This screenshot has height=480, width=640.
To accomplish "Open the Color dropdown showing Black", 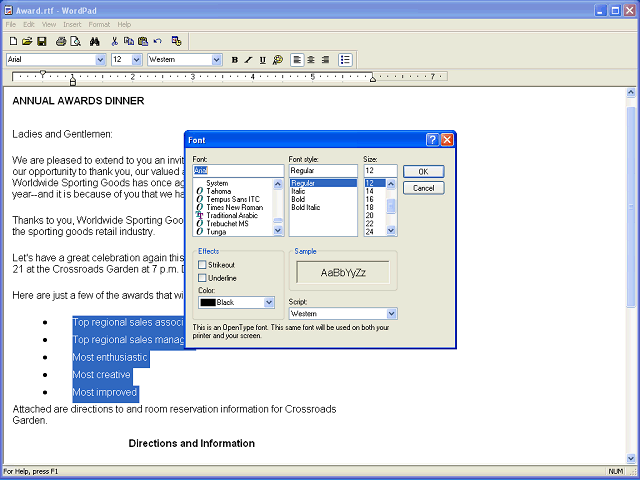I will point(269,302).
